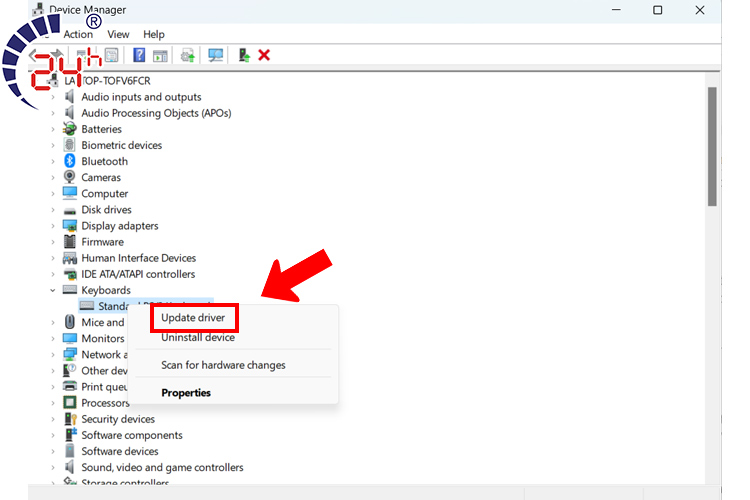Click the Display adapters icon

coord(70,225)
